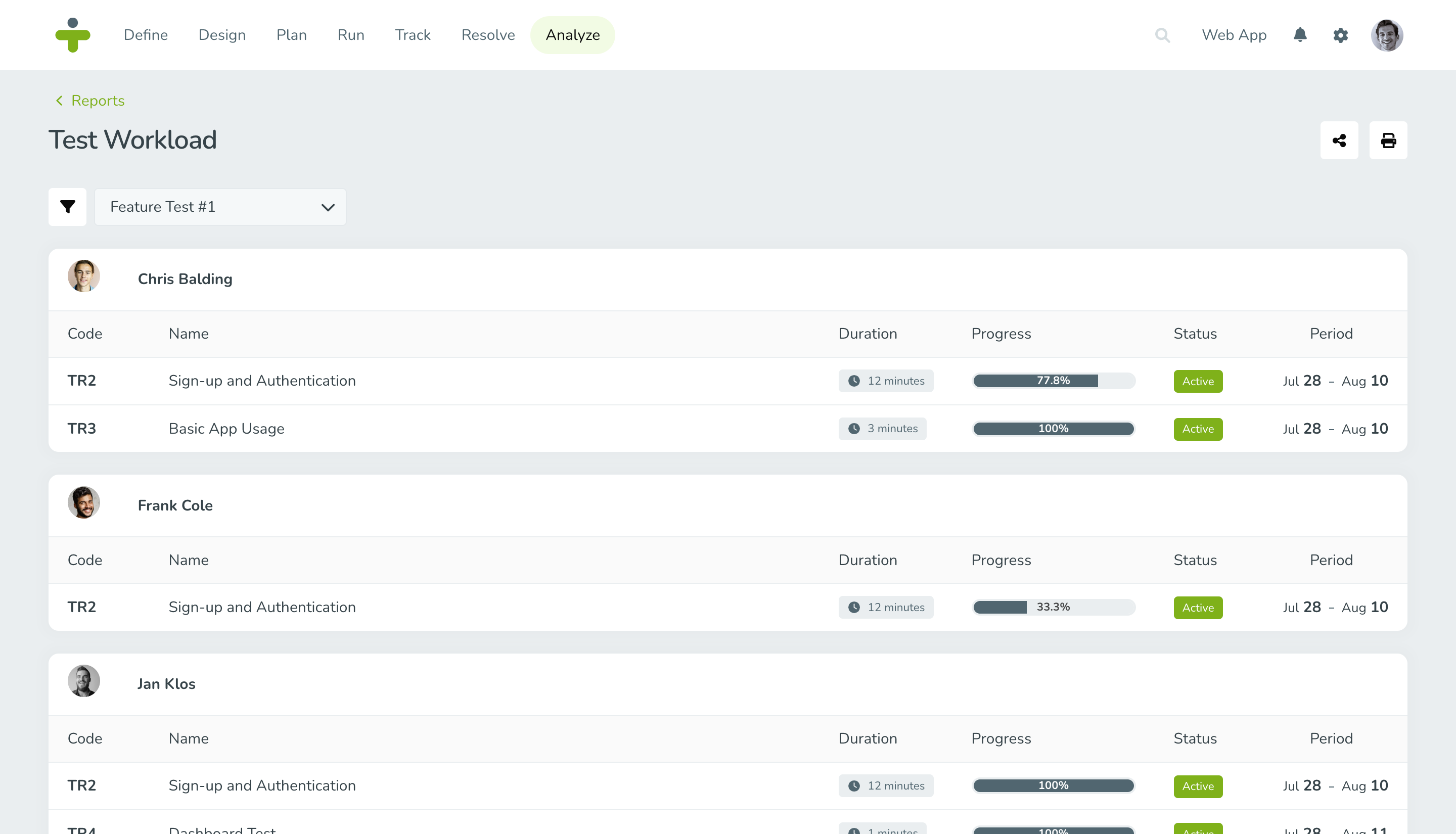Open the filter panel icon
Screen dimensions: 1456x834
click(68, 207)
